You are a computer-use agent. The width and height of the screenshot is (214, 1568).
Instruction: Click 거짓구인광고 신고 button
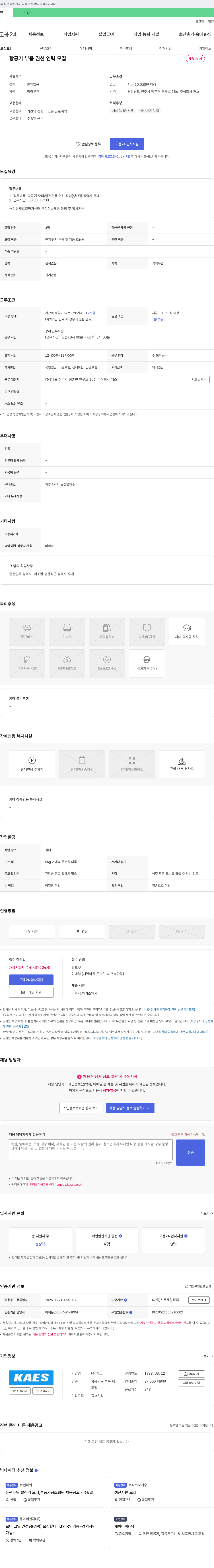tap(198, 1286)
